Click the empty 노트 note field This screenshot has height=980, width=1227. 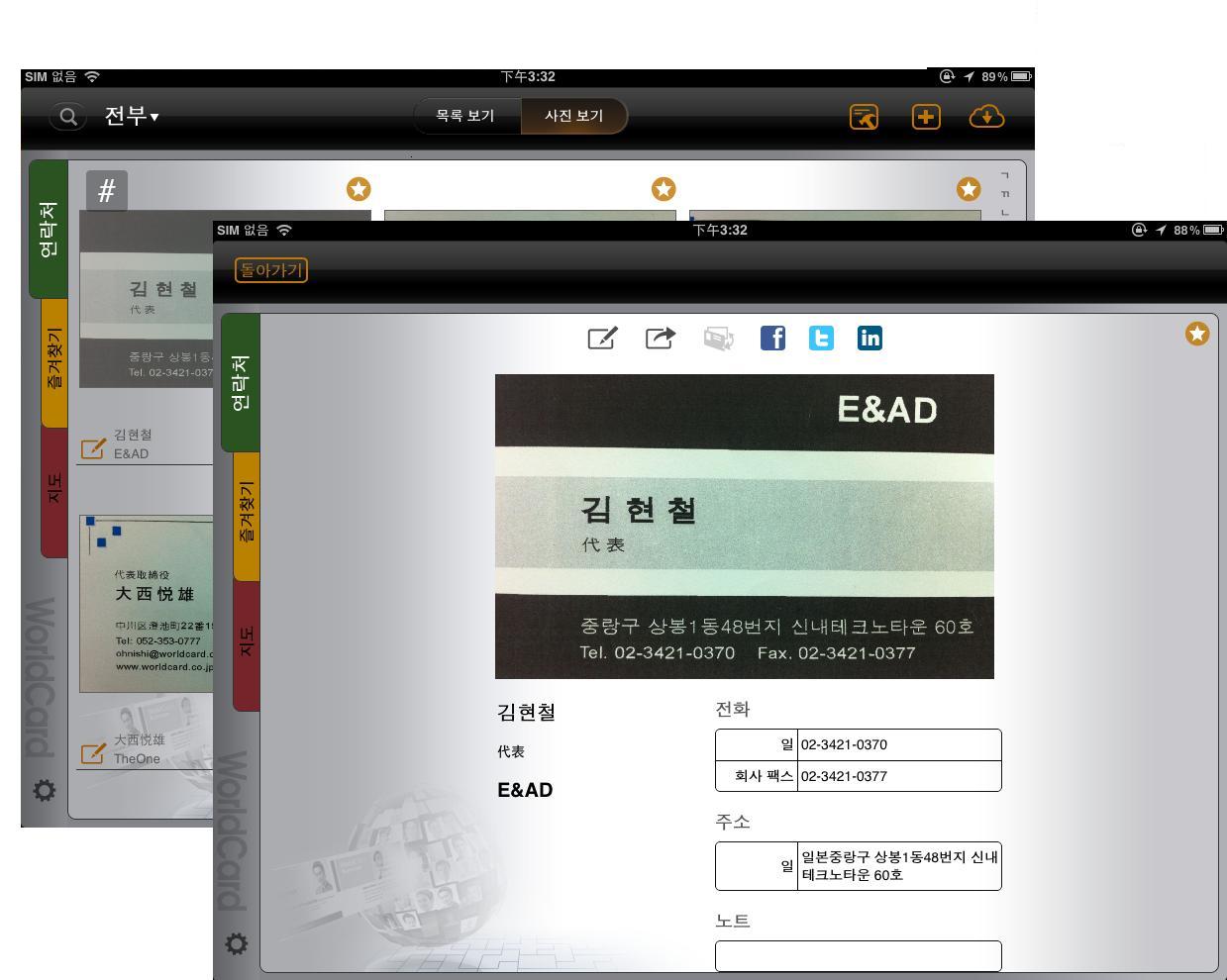coord(858,955)
